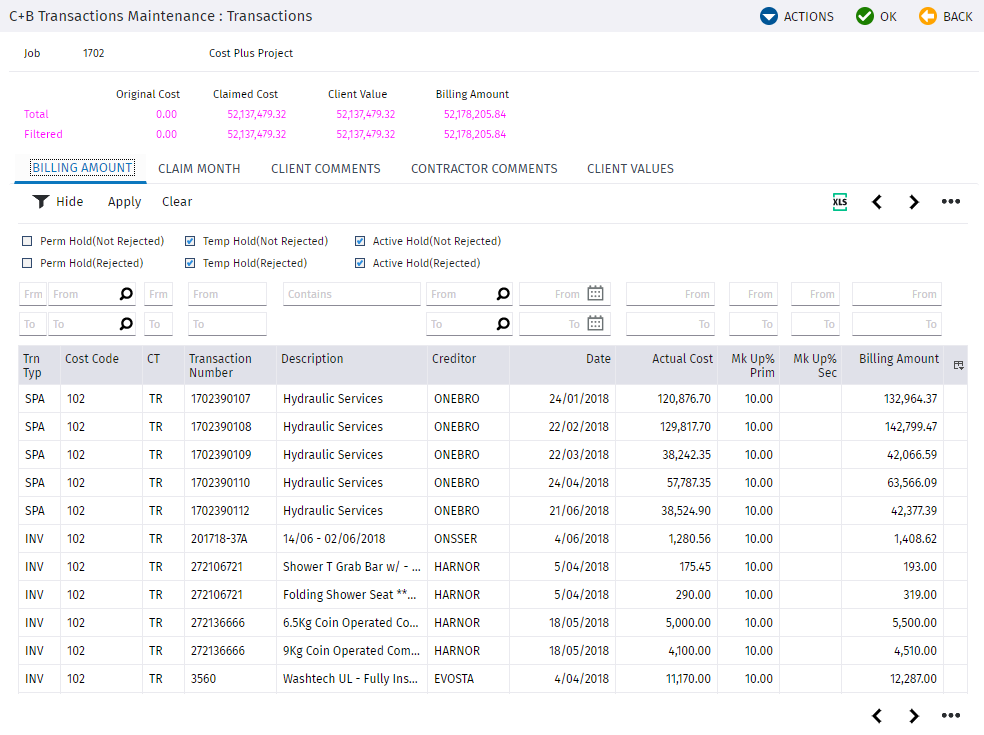Switch to the CLAIM MONTH tab
This screenshot has width=984, height=735.
point(199,169)
